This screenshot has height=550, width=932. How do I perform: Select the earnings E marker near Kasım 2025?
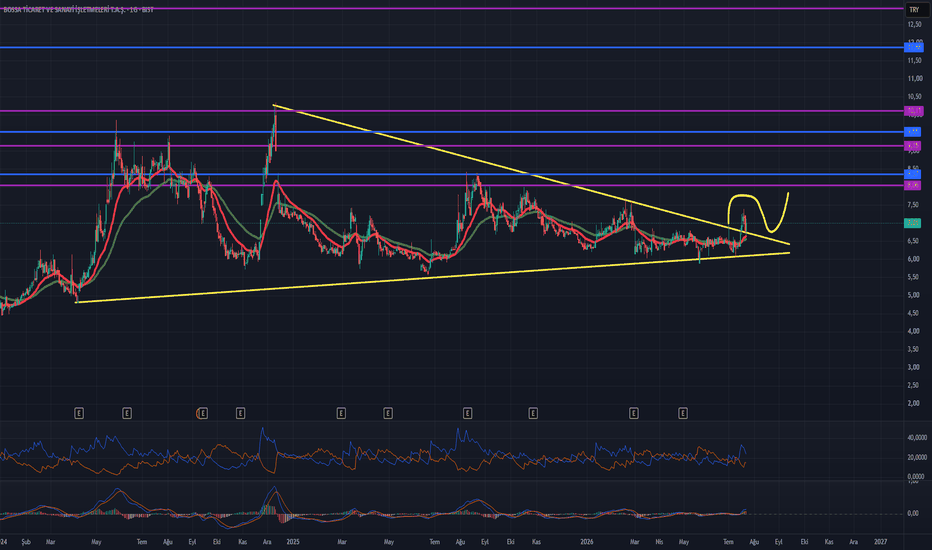click(533, 413)
